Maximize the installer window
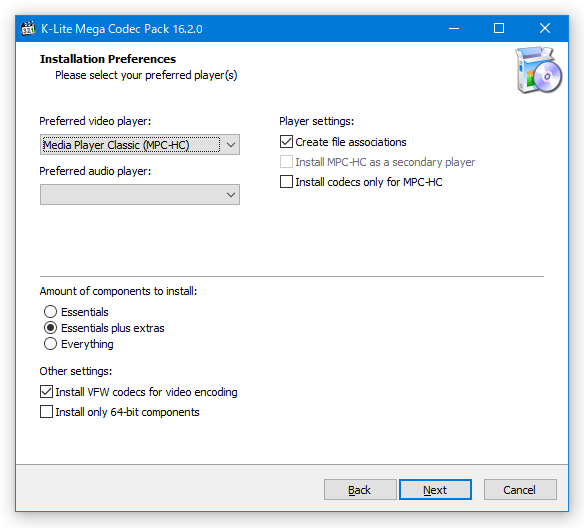584x528 pixels. (x=499, y=28)
